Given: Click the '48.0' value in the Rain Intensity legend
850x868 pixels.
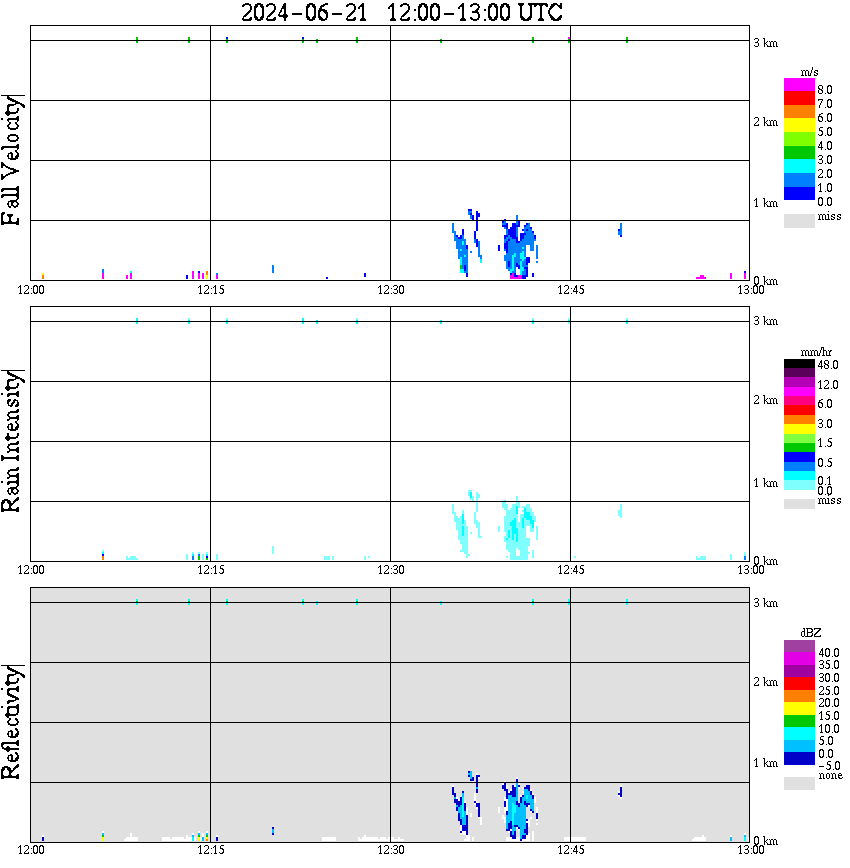Looking at the screenshot, I should pyautogui.click(x=828, y=365).
